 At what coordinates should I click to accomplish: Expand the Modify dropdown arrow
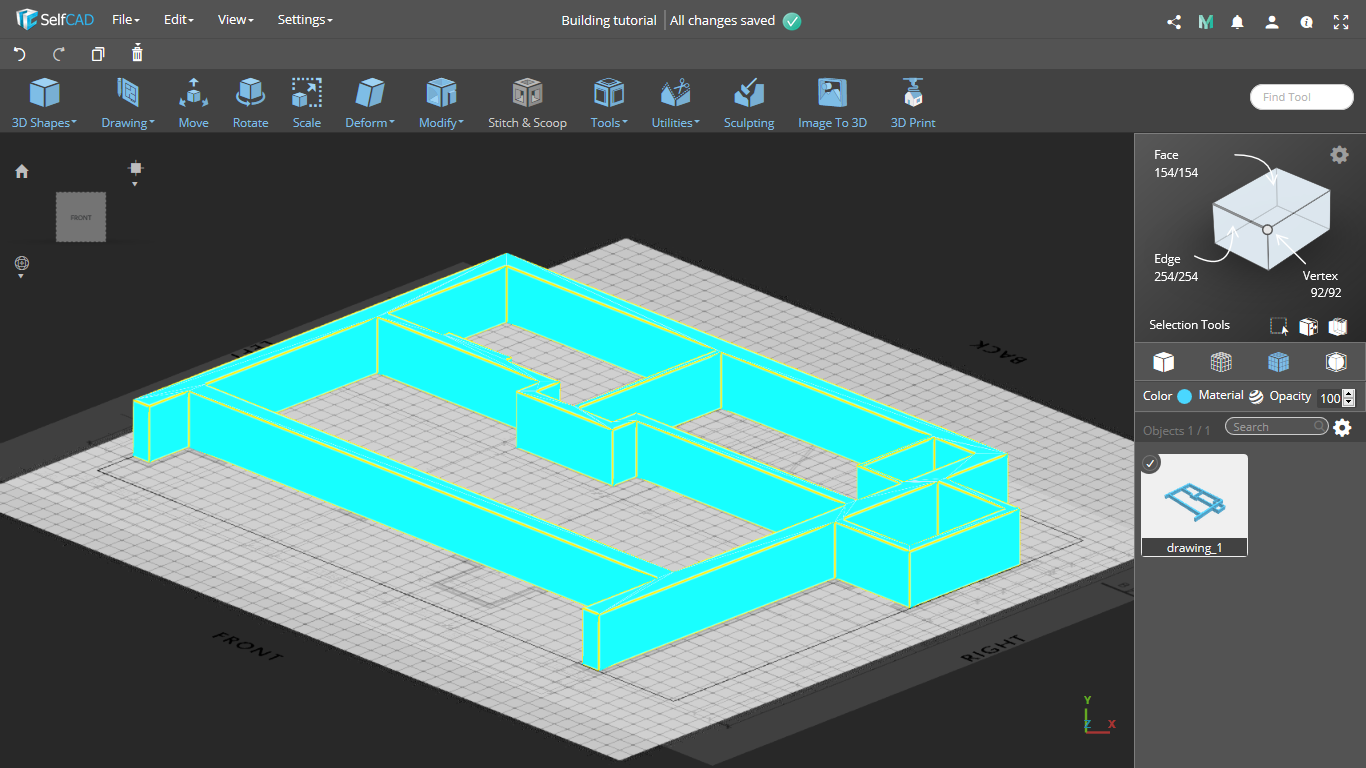click(x=461, y=123)
